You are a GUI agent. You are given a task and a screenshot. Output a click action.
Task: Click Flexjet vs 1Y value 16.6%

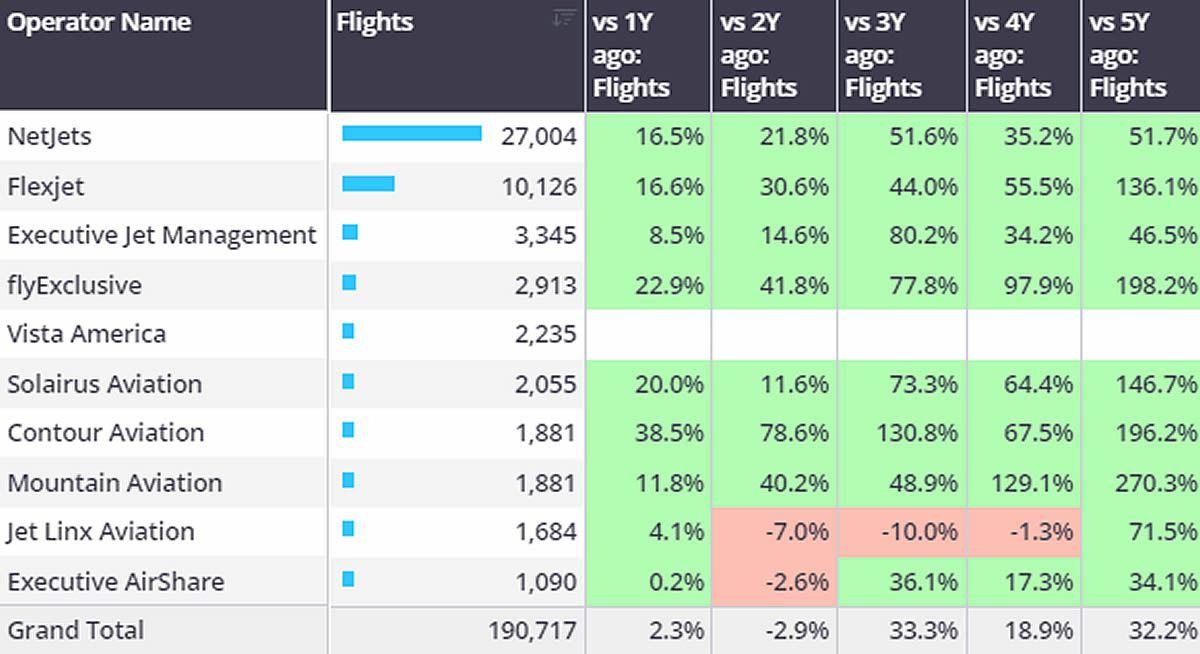(x=670, y=186)
